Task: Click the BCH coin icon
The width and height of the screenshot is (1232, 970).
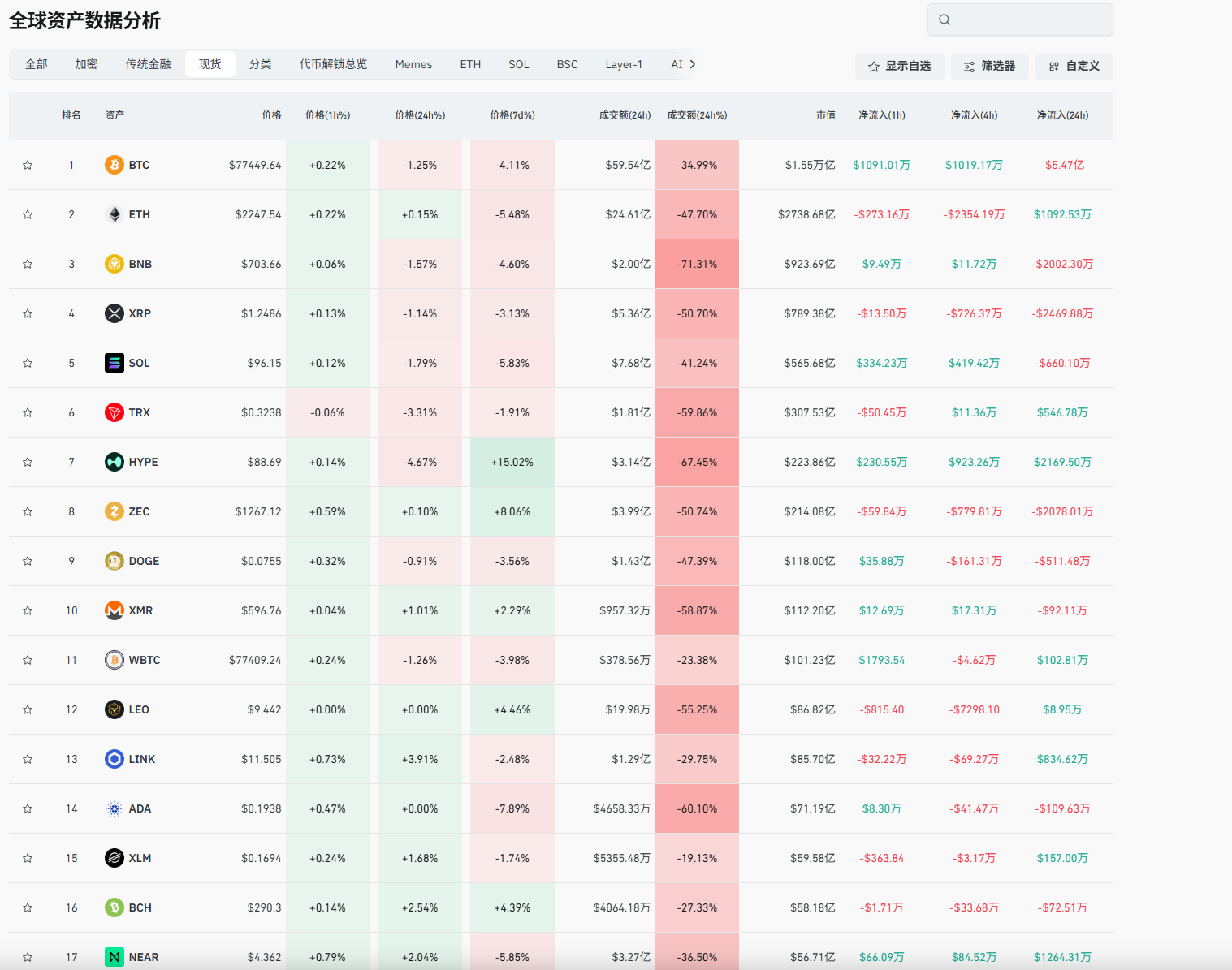Action: (x=115, y=907)
